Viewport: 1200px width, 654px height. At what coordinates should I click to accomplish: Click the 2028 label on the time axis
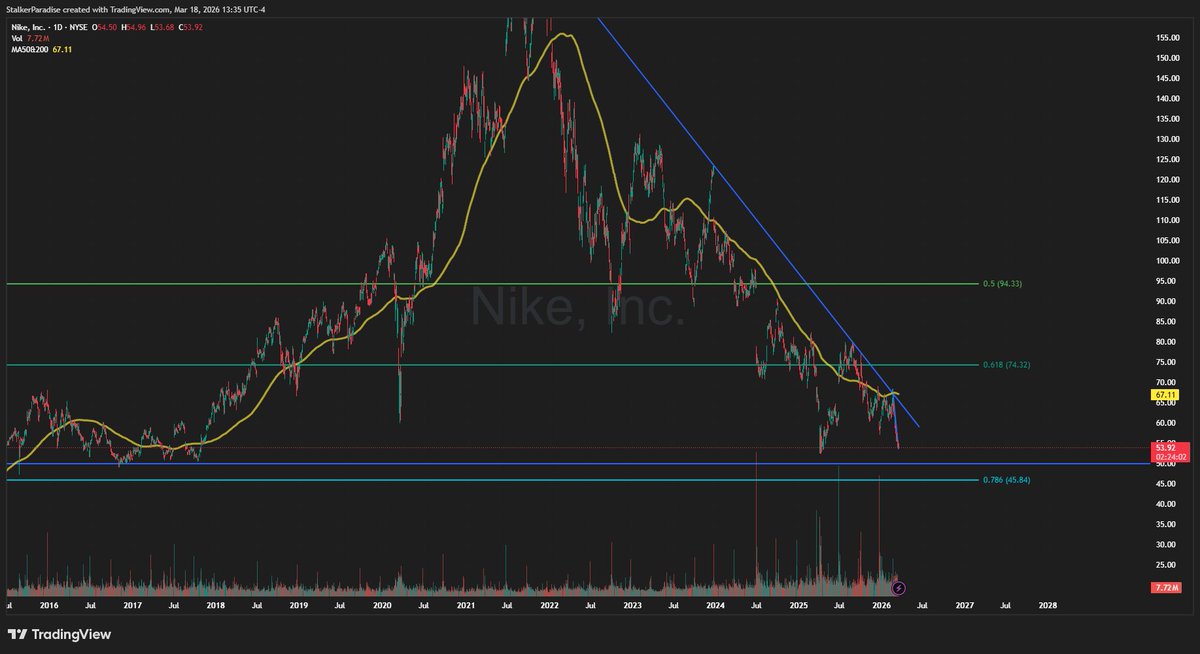(1048, 605)
